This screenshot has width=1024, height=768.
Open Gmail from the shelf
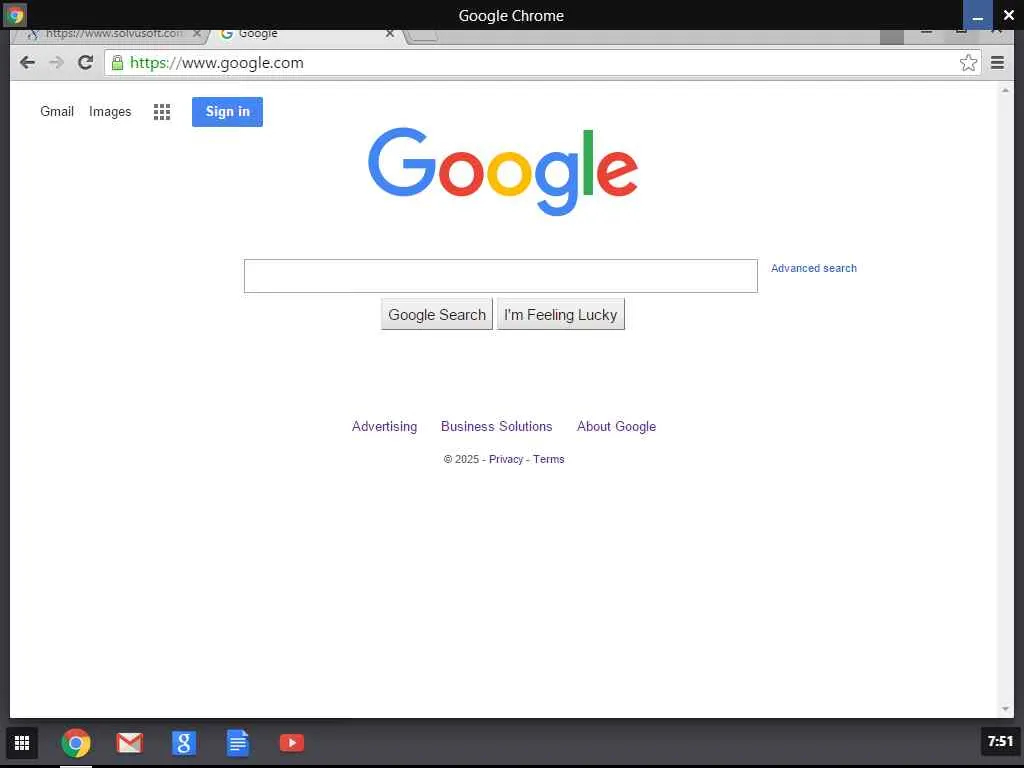click(x=129, y=743)
